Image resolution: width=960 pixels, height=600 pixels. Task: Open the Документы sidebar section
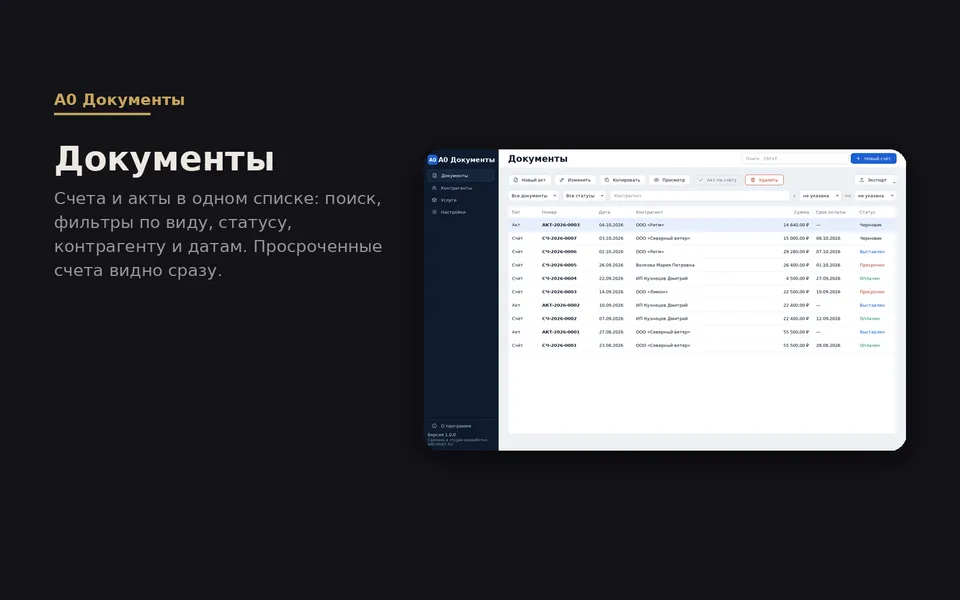[x=461, y=176]
